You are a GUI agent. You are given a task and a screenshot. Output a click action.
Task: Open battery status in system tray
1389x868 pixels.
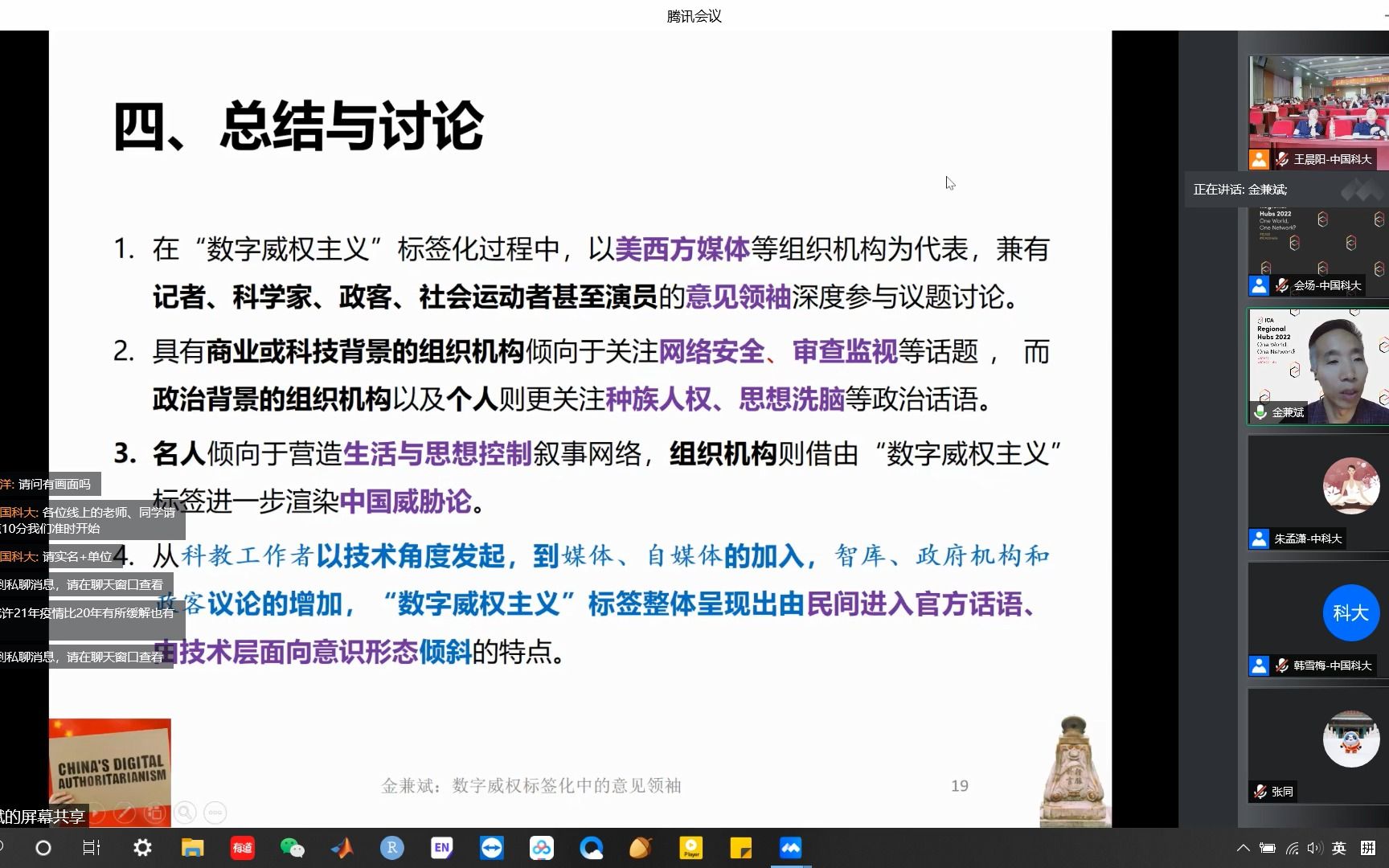click(1268, 848)
